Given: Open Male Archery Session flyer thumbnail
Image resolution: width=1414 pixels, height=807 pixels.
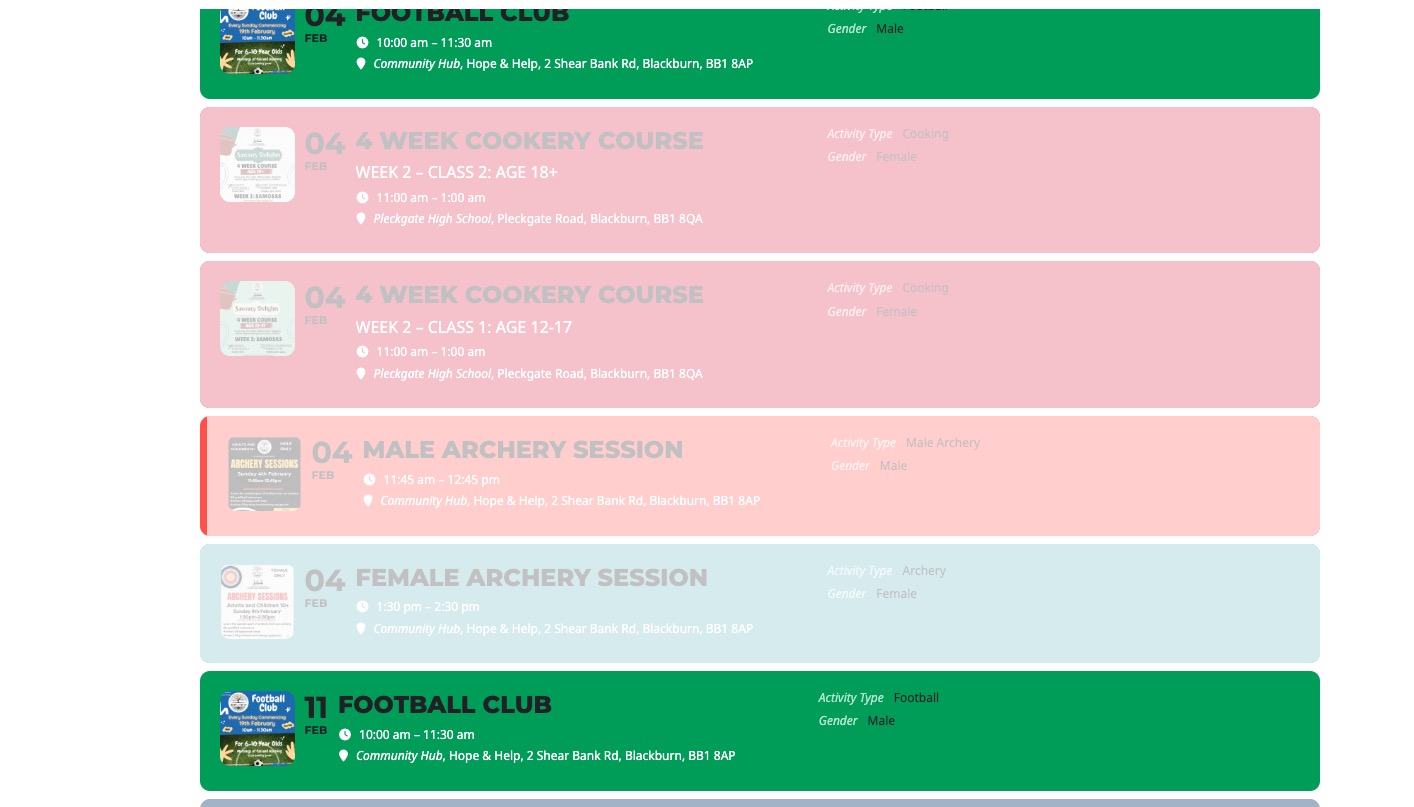Looking at the screenshot, I should tap(264, 474).
